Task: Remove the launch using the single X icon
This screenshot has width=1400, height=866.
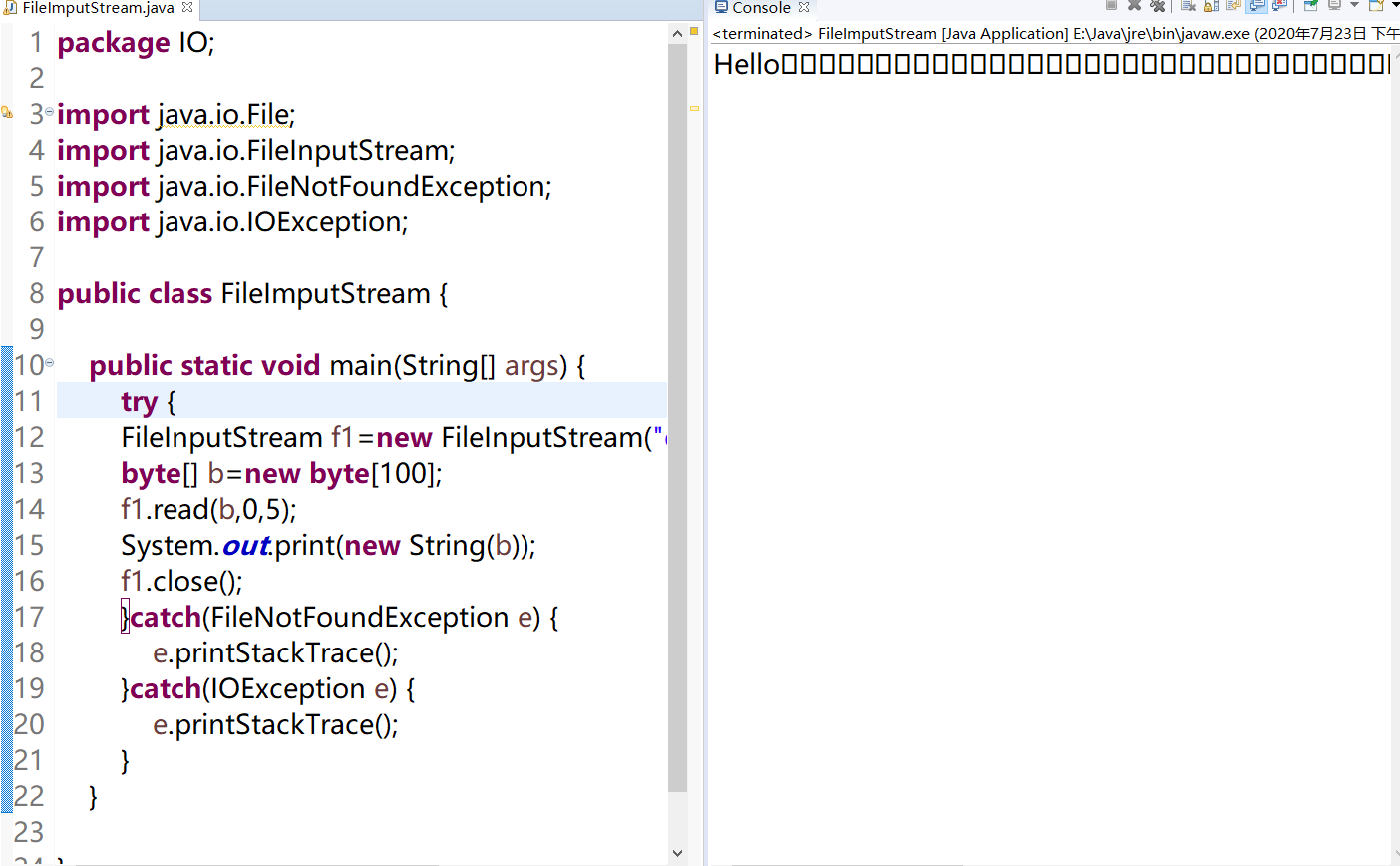Action: pyautogui.click(x=1134, y=6)
